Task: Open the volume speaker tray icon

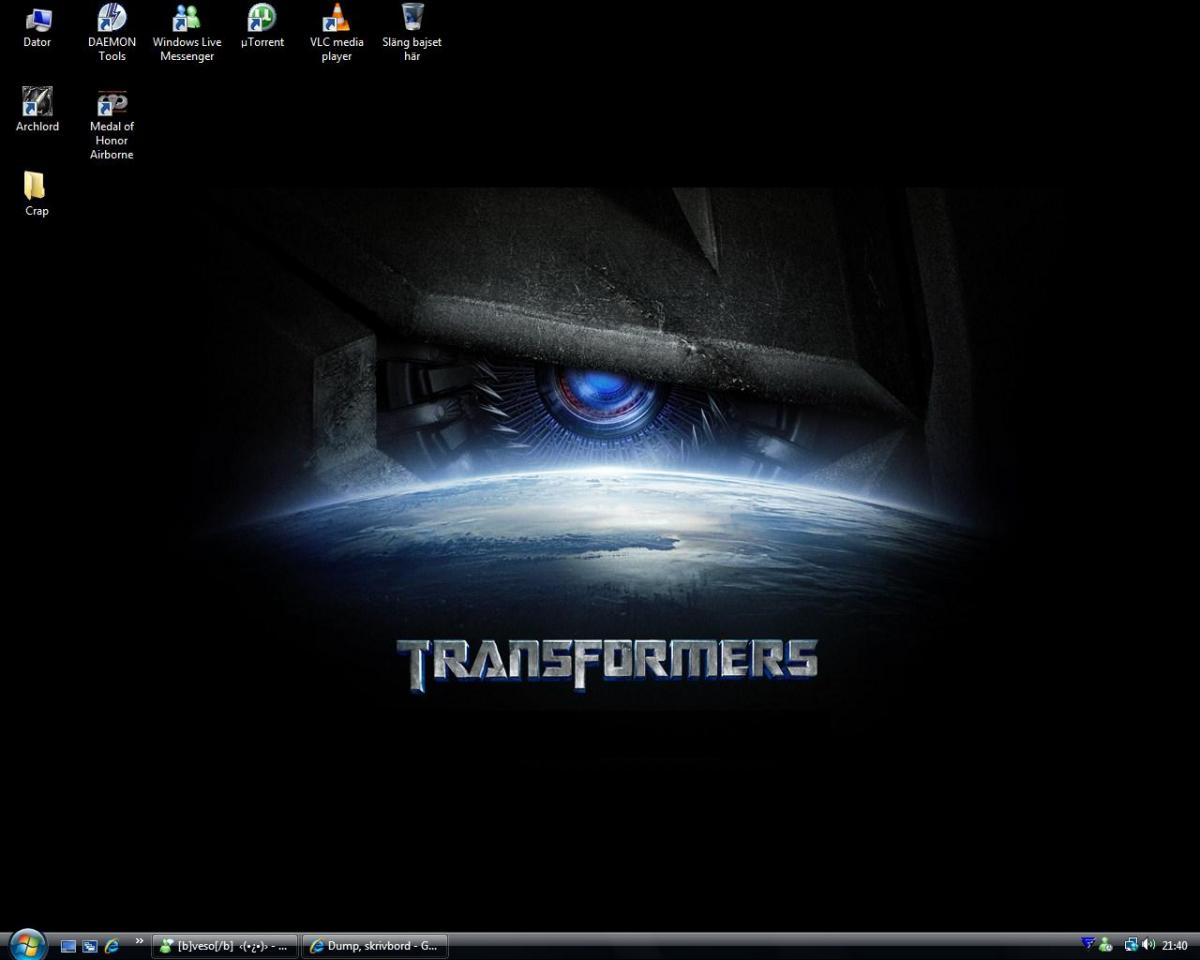Action: [x=1148, y=944]
